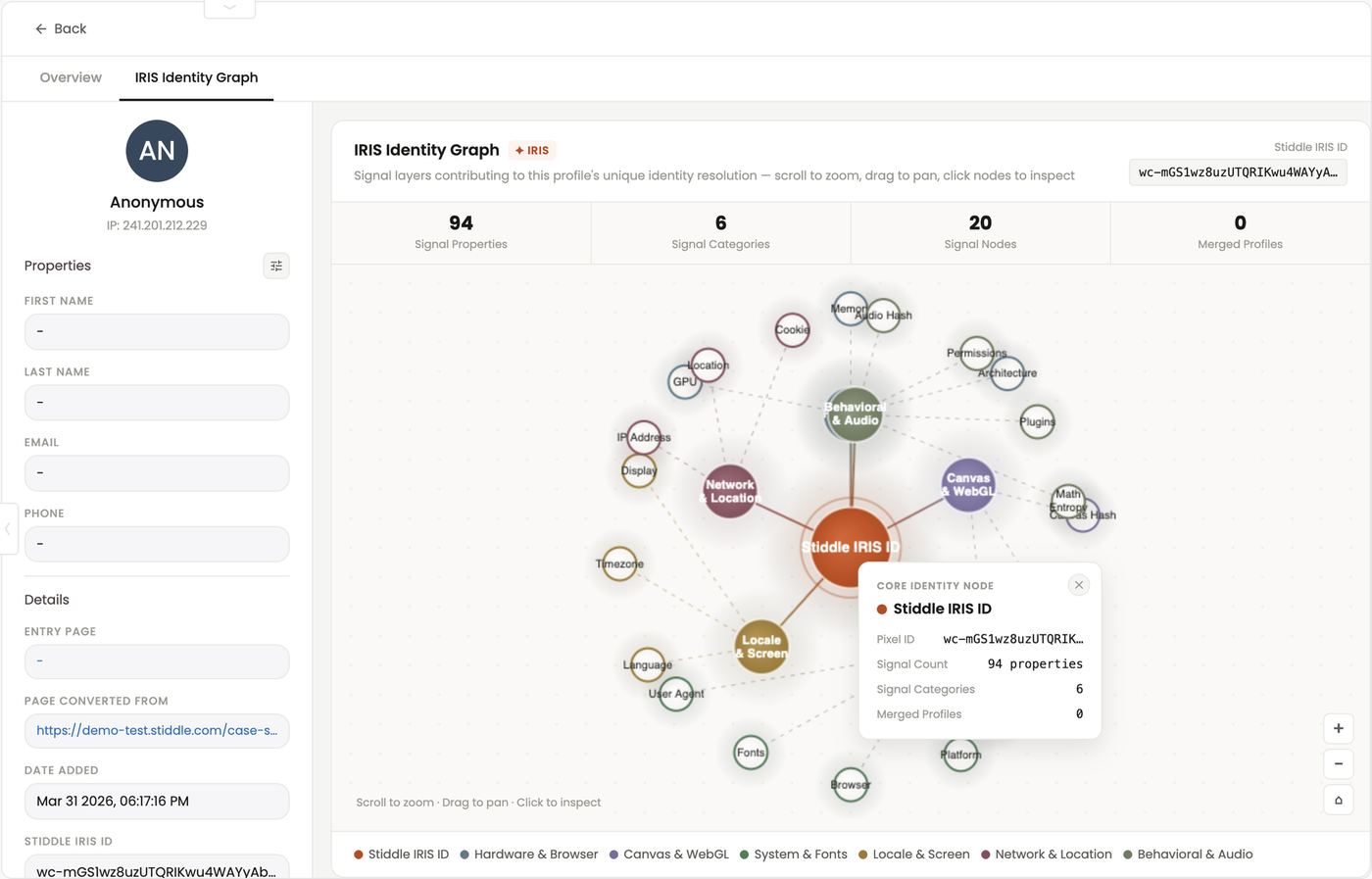
Task: Click the Phone field
Action: coord(157,543)
